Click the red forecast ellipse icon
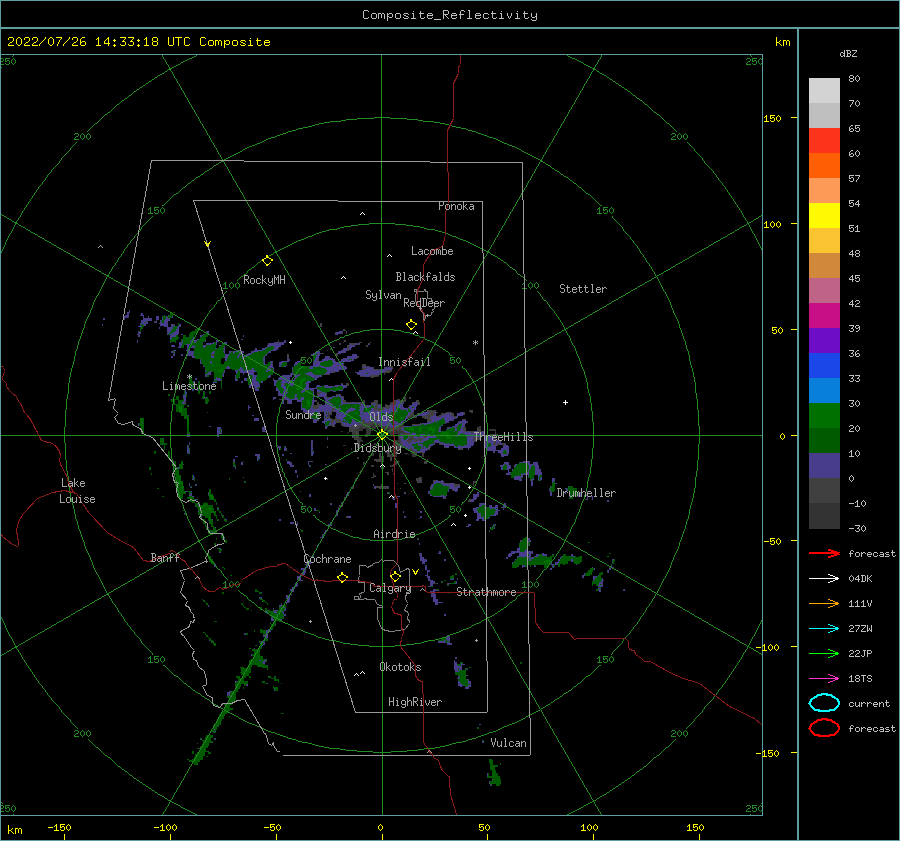Screen dimensions: 900x841 (x=824, y=728)
